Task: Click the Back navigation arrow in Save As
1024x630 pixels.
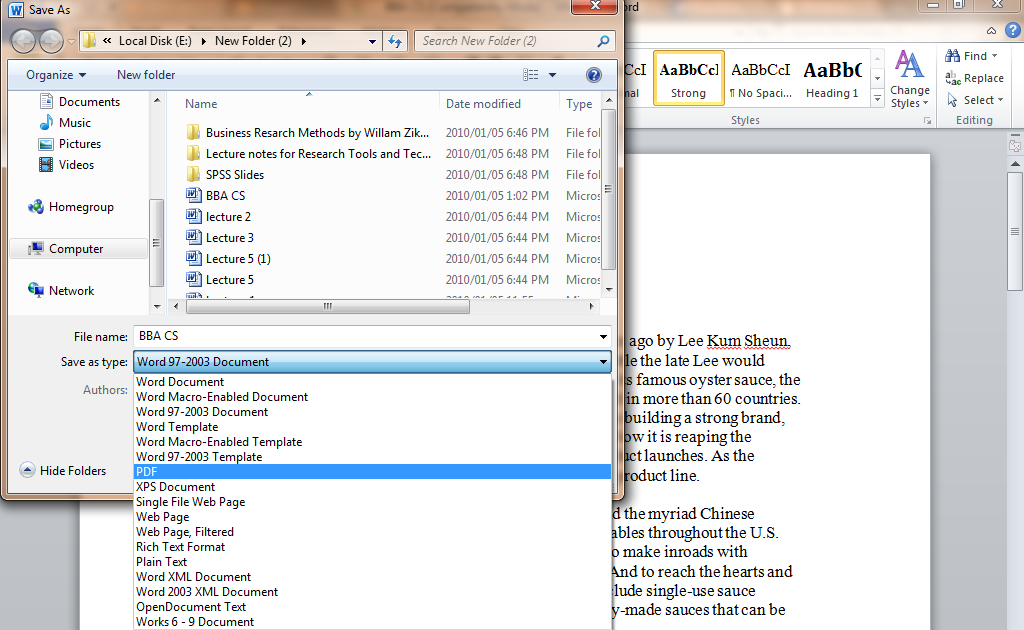Action: pos(24,41)
